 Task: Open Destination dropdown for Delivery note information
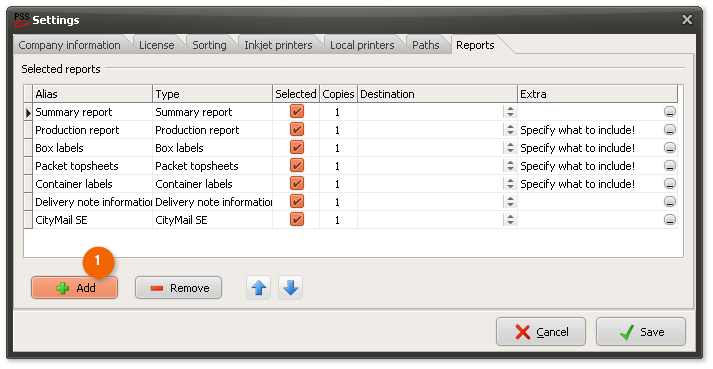pos(510,202)
